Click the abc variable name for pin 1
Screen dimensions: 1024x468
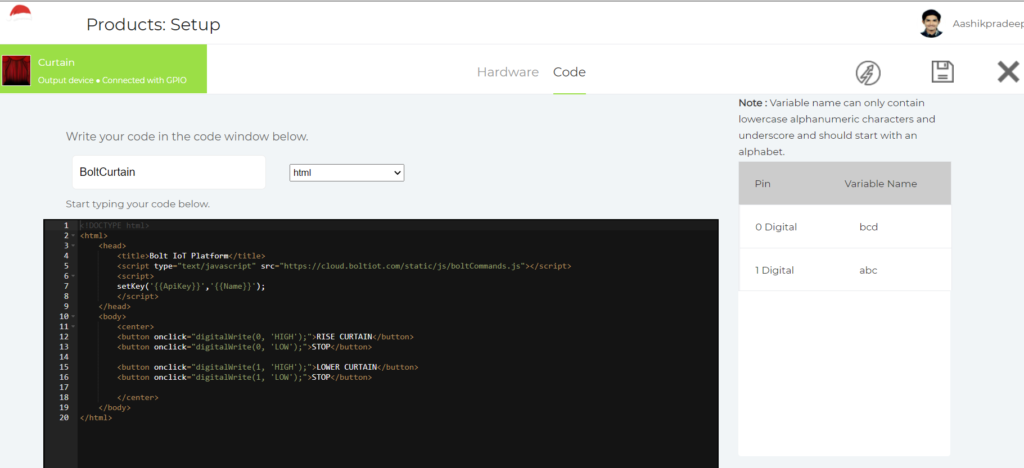(868, 270)
